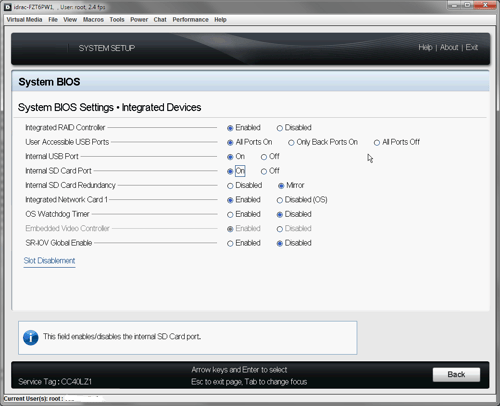Enable SR-IOV Global Enable
The height and width of the screenshot is (406, 500).
(230, 244)
